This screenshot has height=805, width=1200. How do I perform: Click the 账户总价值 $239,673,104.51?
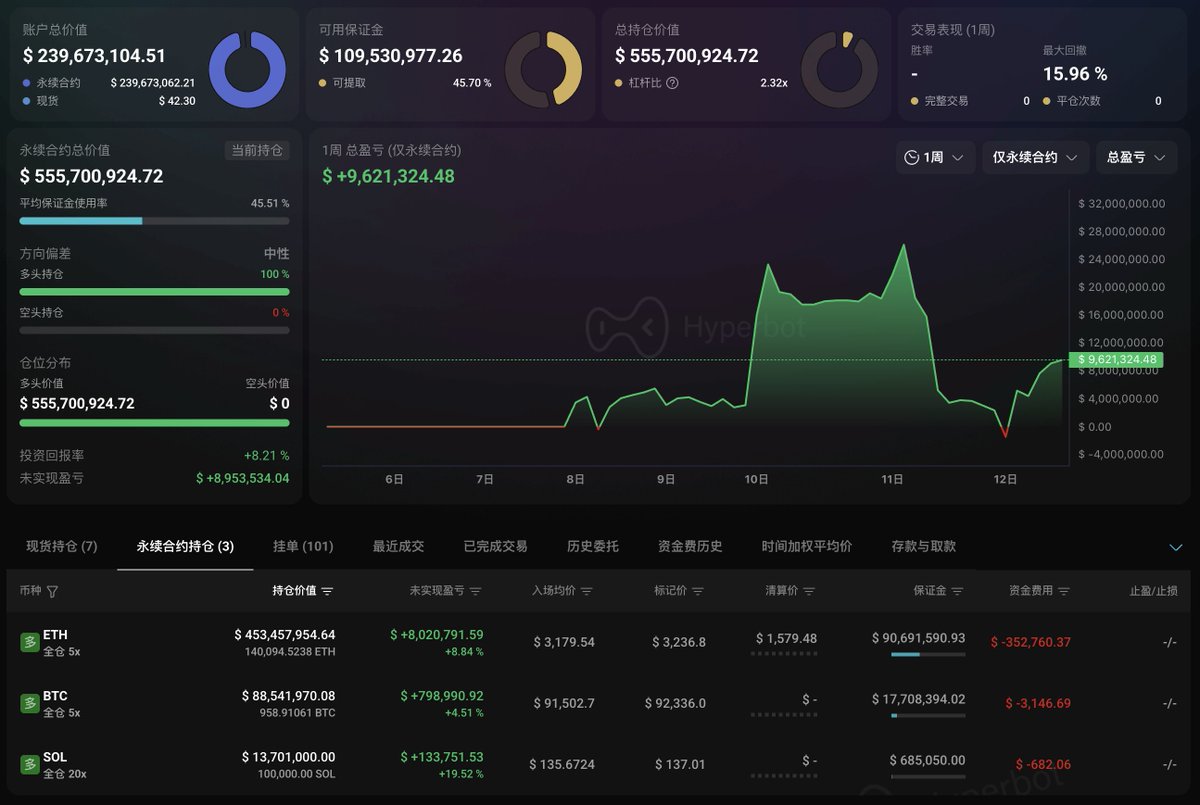point(94,56)
